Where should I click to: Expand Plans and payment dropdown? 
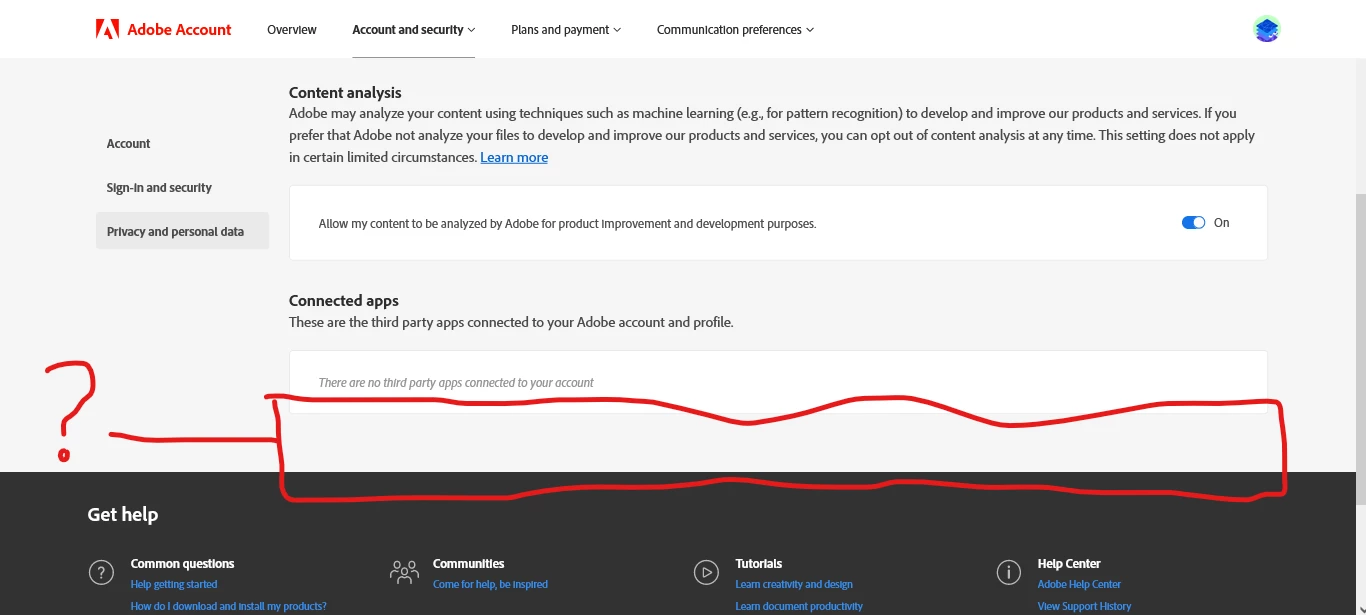click(x=566, y=30)
